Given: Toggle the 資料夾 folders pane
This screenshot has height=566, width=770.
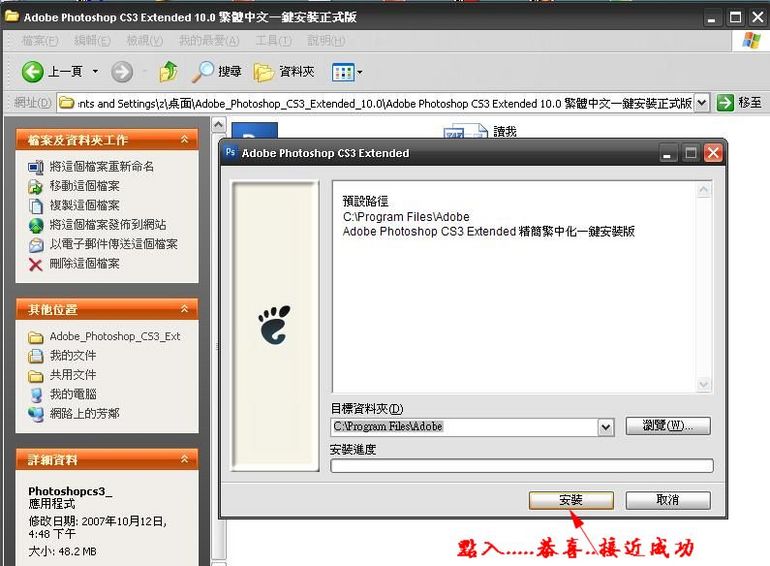Looking at the screenshot, I should (x=284, y=72).
